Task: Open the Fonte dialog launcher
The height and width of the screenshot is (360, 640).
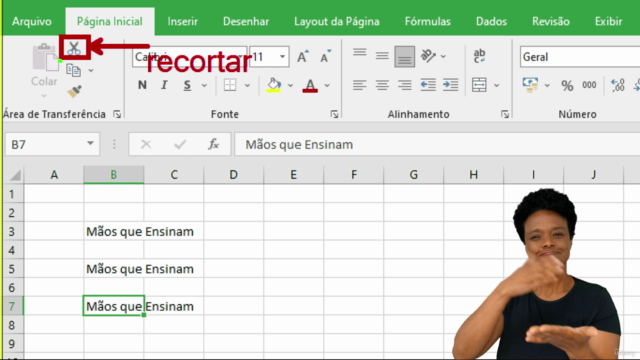Action: click(x=335, y=114)
